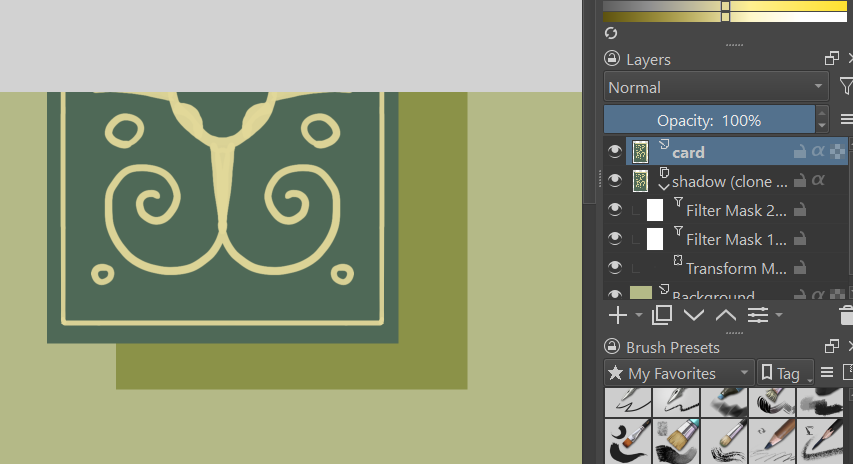Float the Brush Presets docker
Image resolution: width=853 pixels, height=464 pixels.
point(831,346)
